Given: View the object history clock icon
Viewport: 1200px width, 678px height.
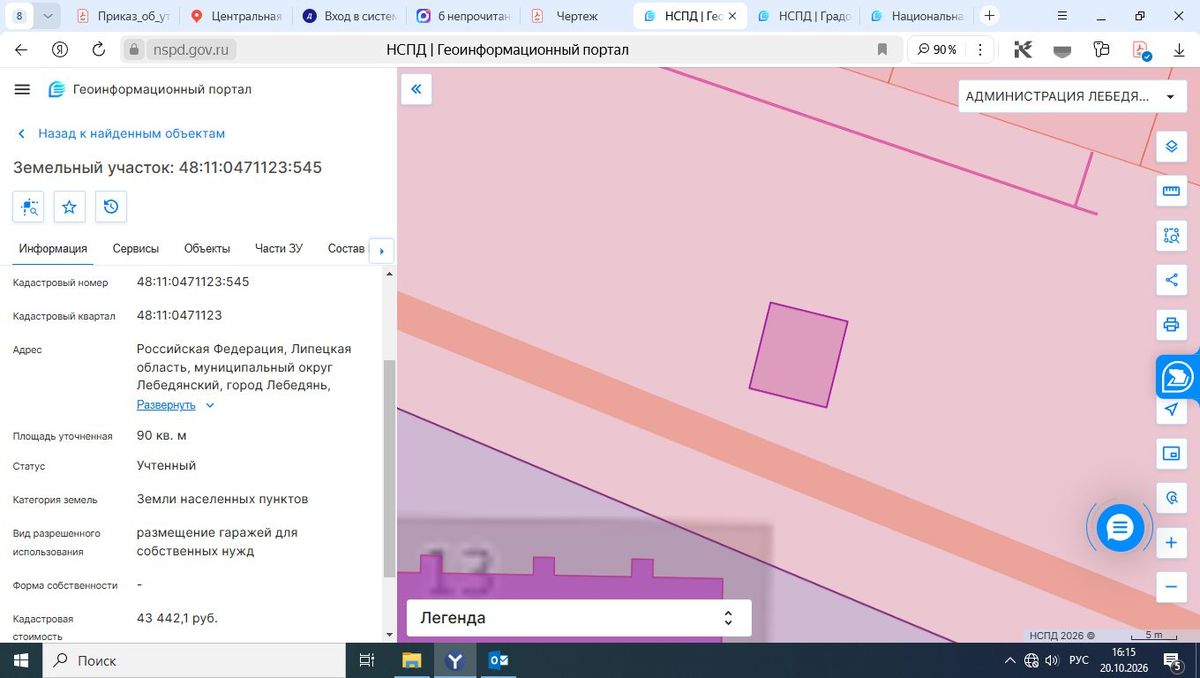Looking at the screenshot, I should click(111, 207).
